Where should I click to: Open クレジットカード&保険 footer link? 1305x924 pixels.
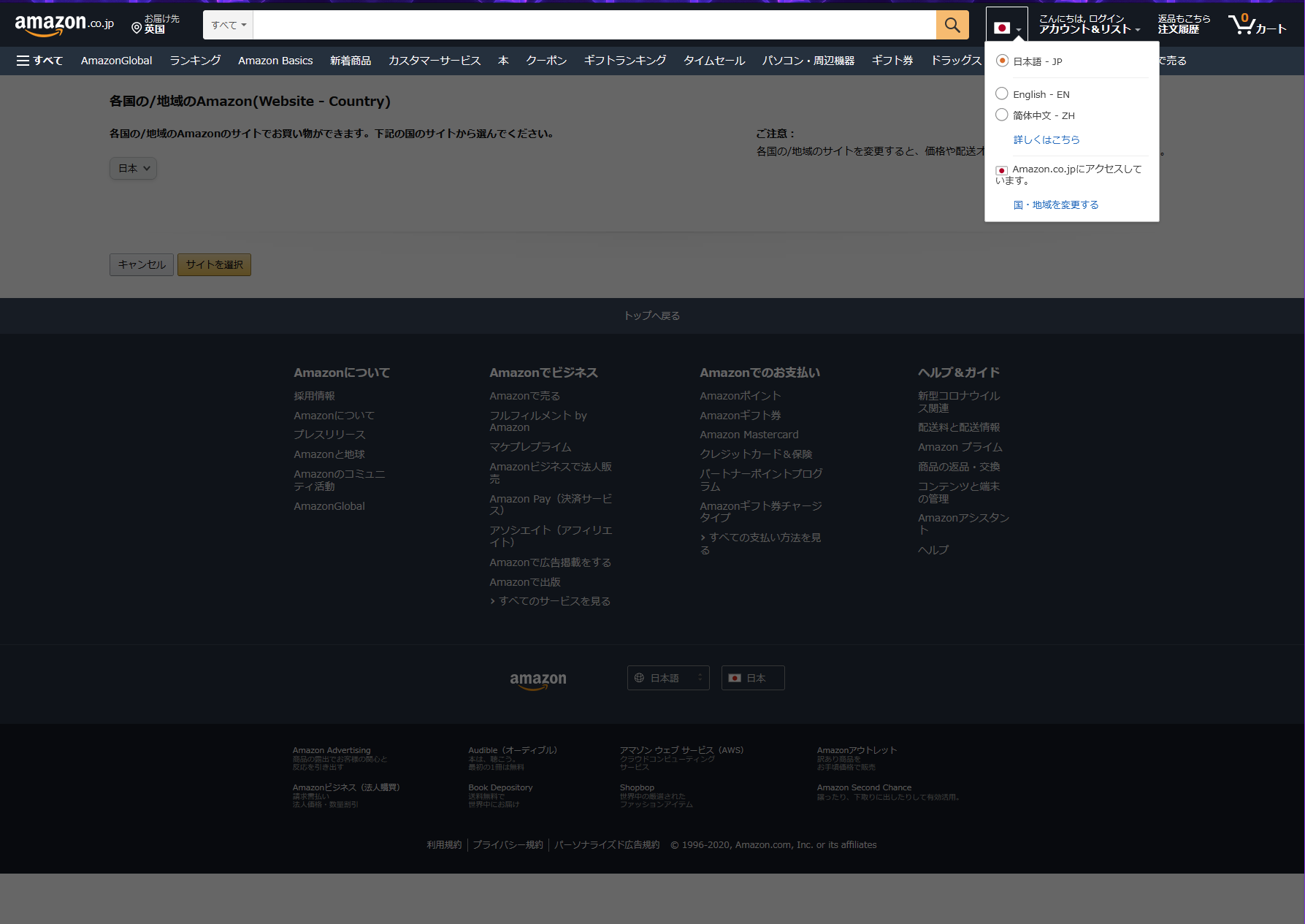point(756,454)
